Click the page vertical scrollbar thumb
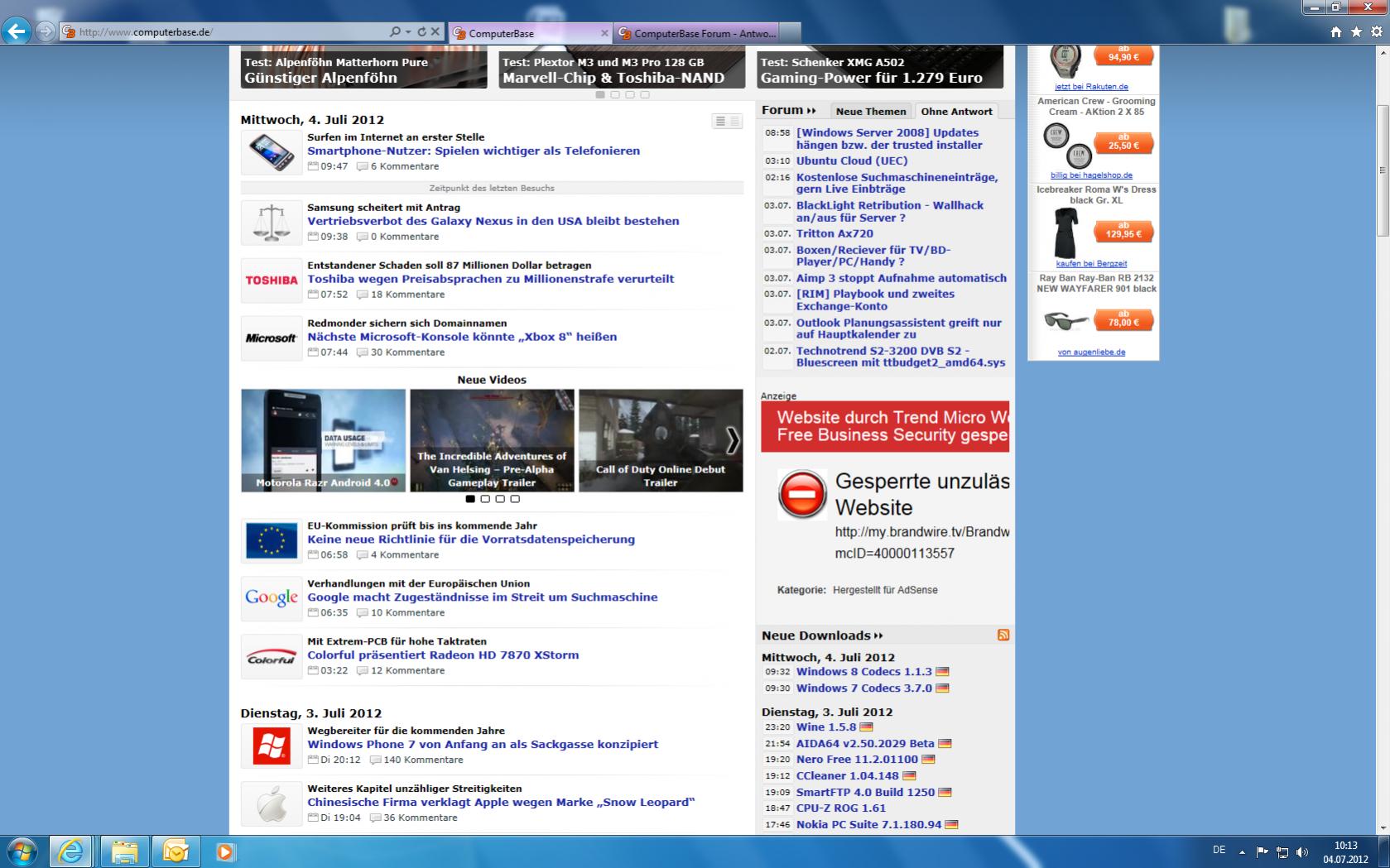The image size is (1390, 868). 1383,170
